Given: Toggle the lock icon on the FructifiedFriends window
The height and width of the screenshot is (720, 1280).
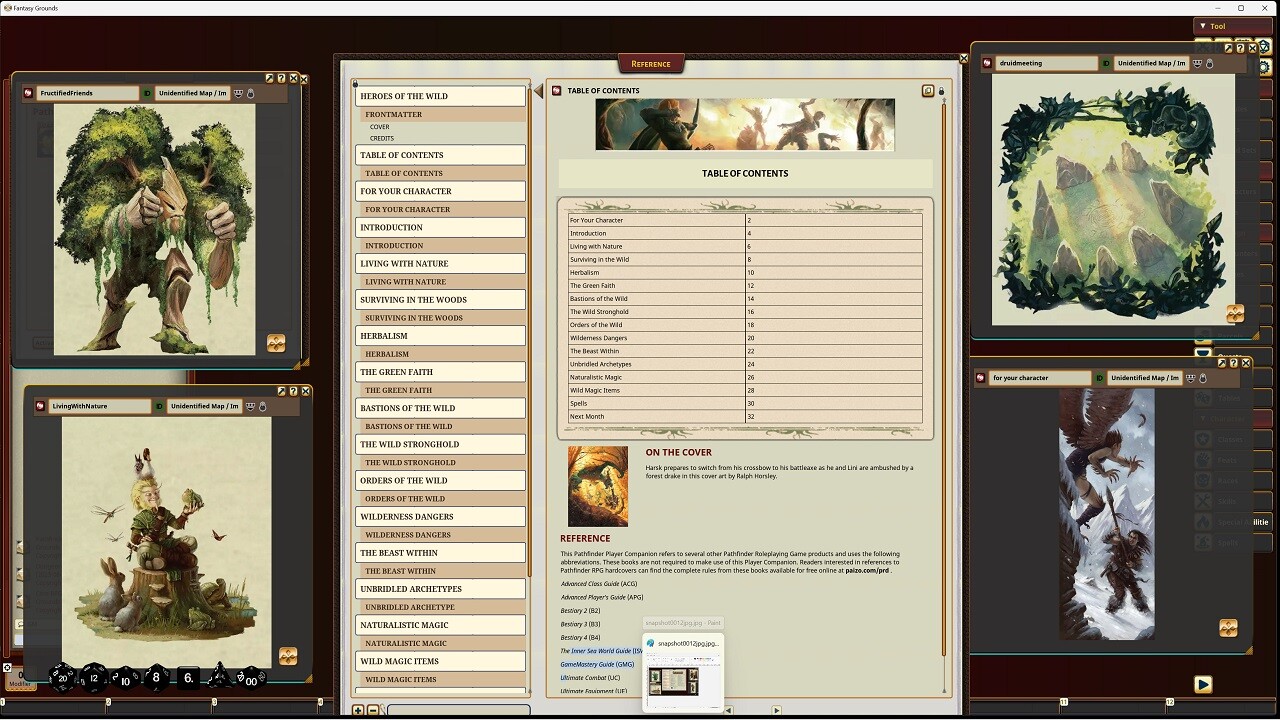Looking at the screenshot, I should 251,93.
